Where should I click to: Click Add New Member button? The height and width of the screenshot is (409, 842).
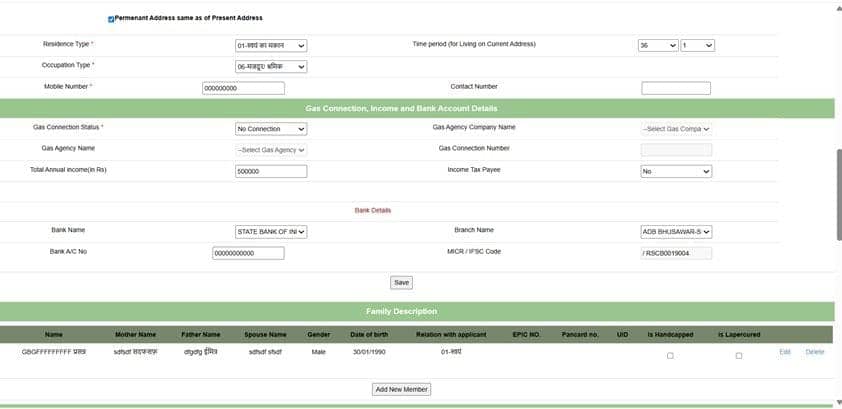tap(401, 389)
